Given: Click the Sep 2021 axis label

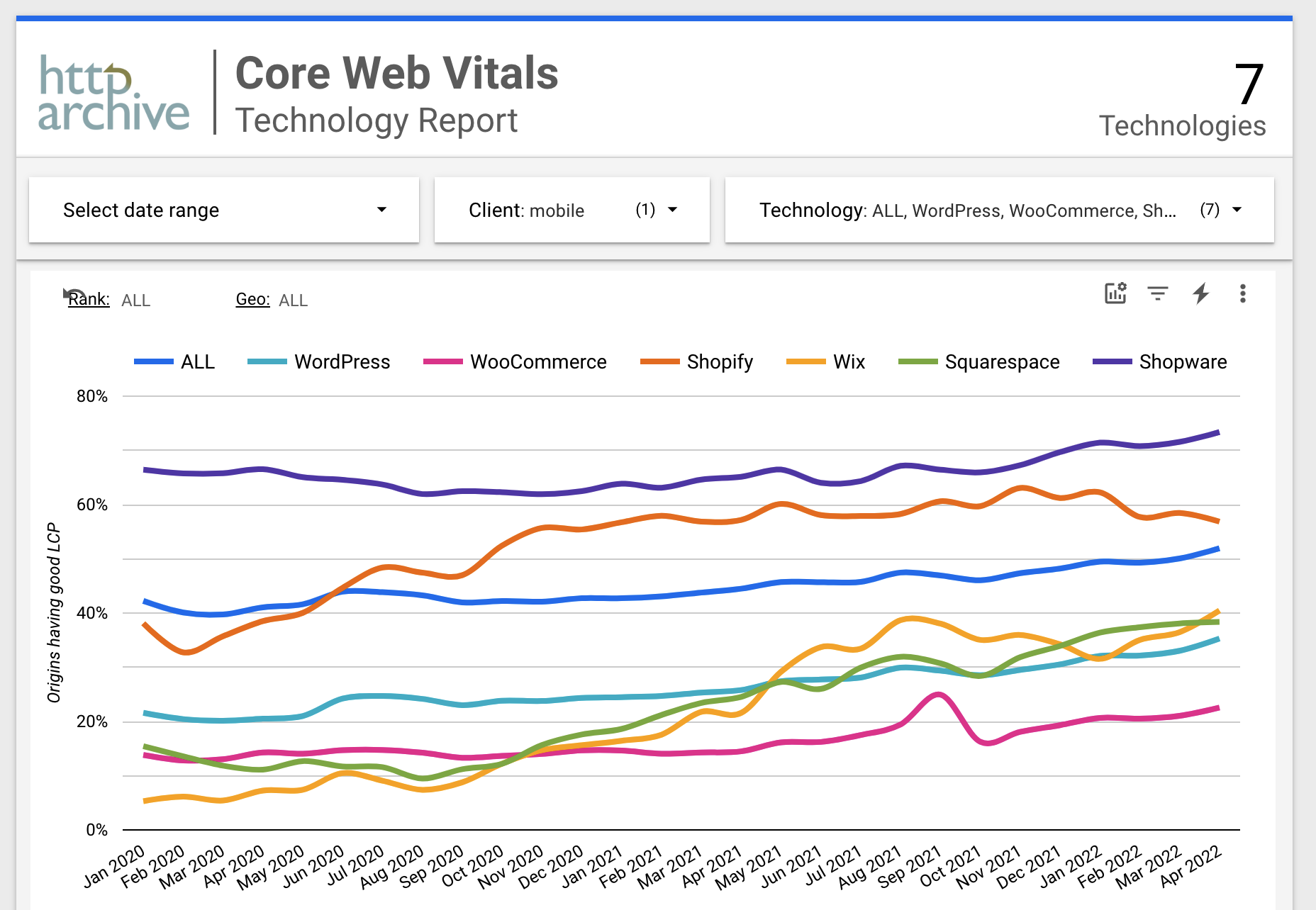Looking at the screenshot, I should click(911, 865).
